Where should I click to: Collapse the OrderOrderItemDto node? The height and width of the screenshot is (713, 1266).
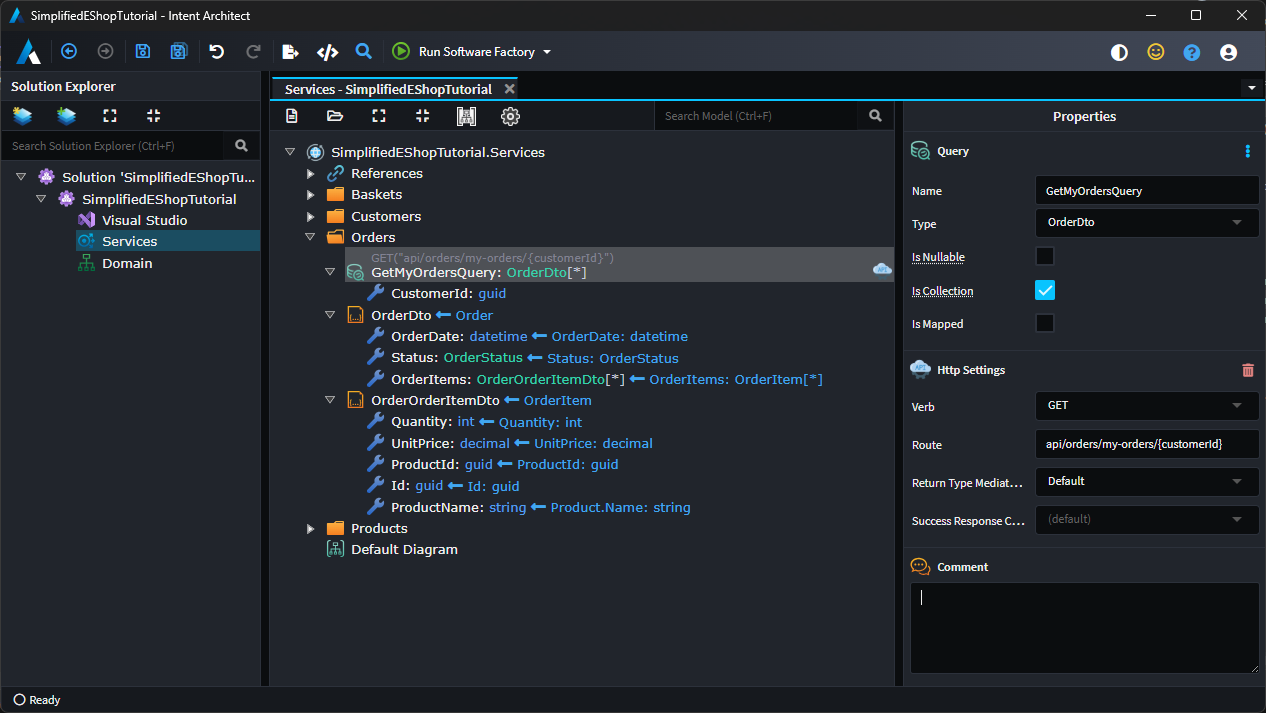point(330,400)
